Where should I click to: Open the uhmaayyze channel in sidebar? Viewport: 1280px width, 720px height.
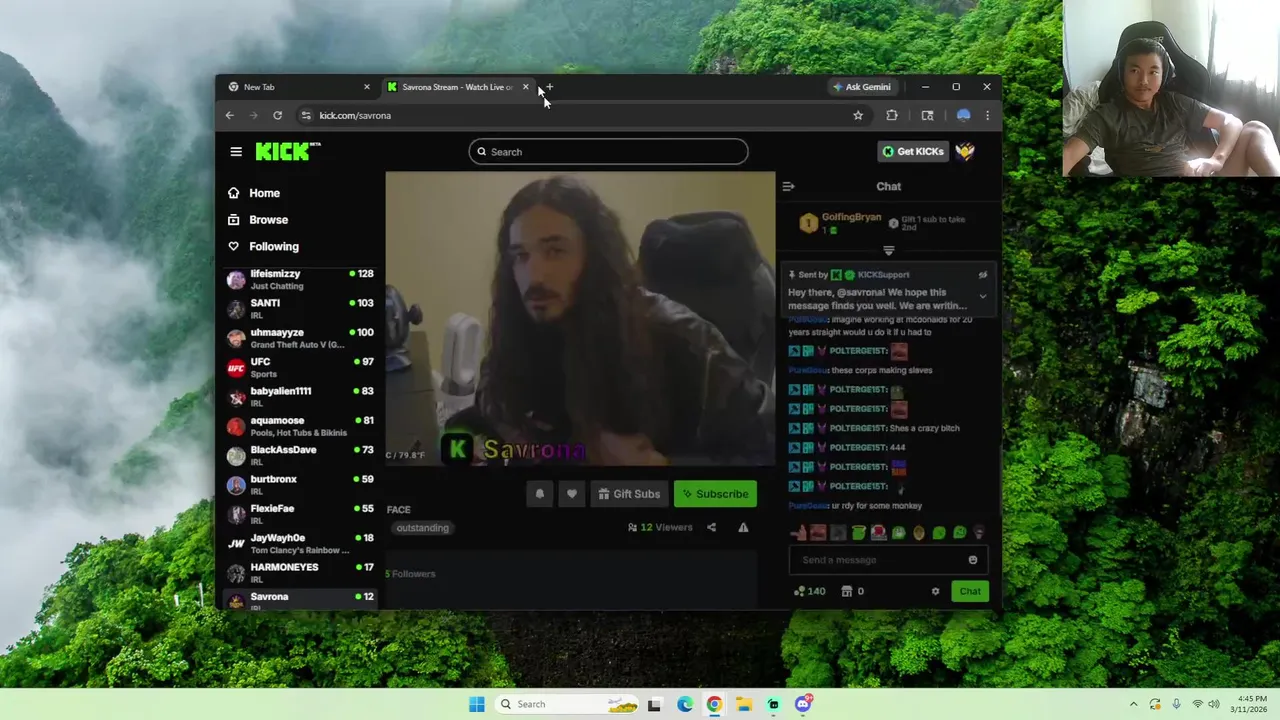coord(300,338)
